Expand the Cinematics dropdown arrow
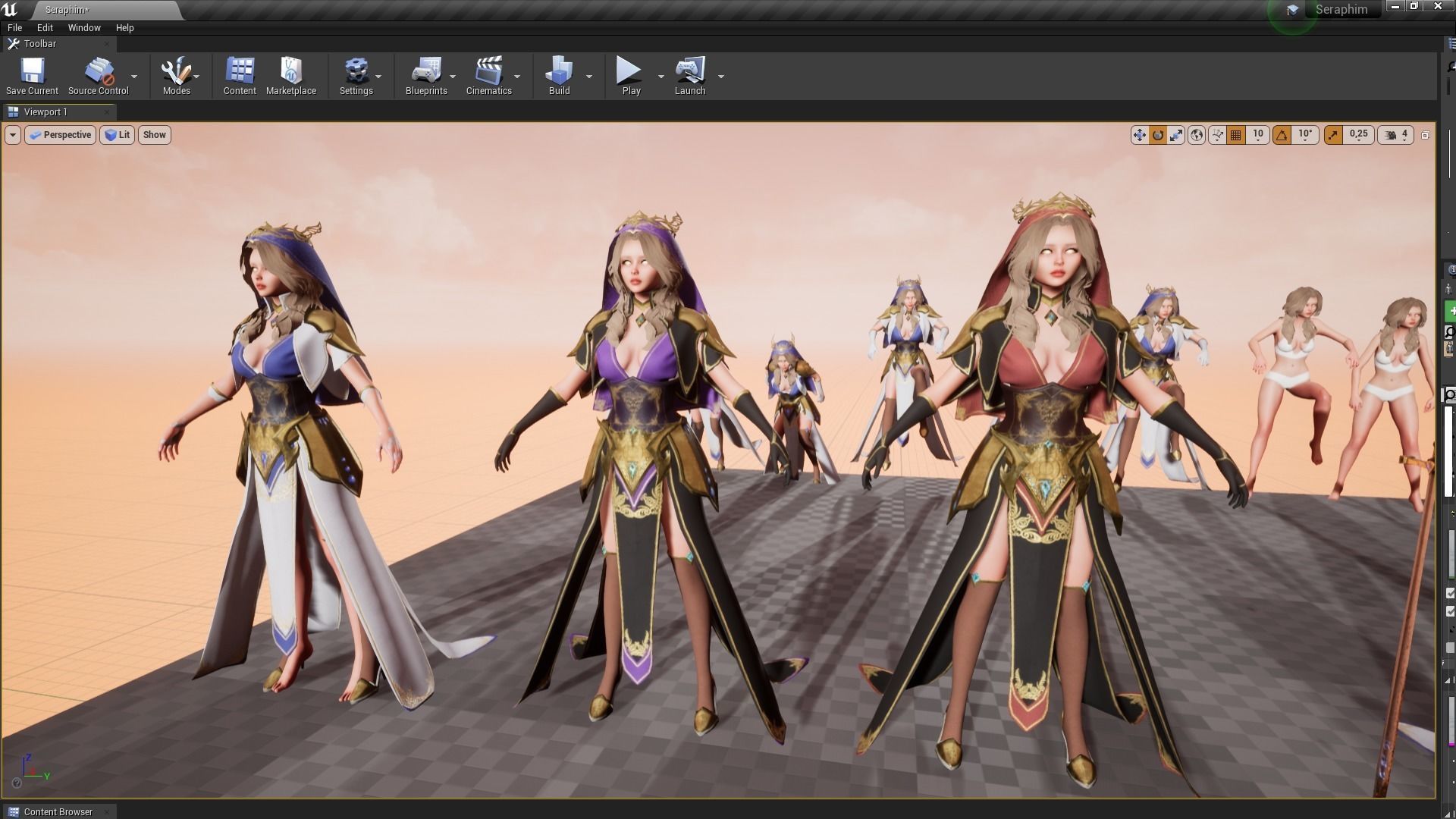The width and height of the screenshot is (1456, 819). point(517,77)
